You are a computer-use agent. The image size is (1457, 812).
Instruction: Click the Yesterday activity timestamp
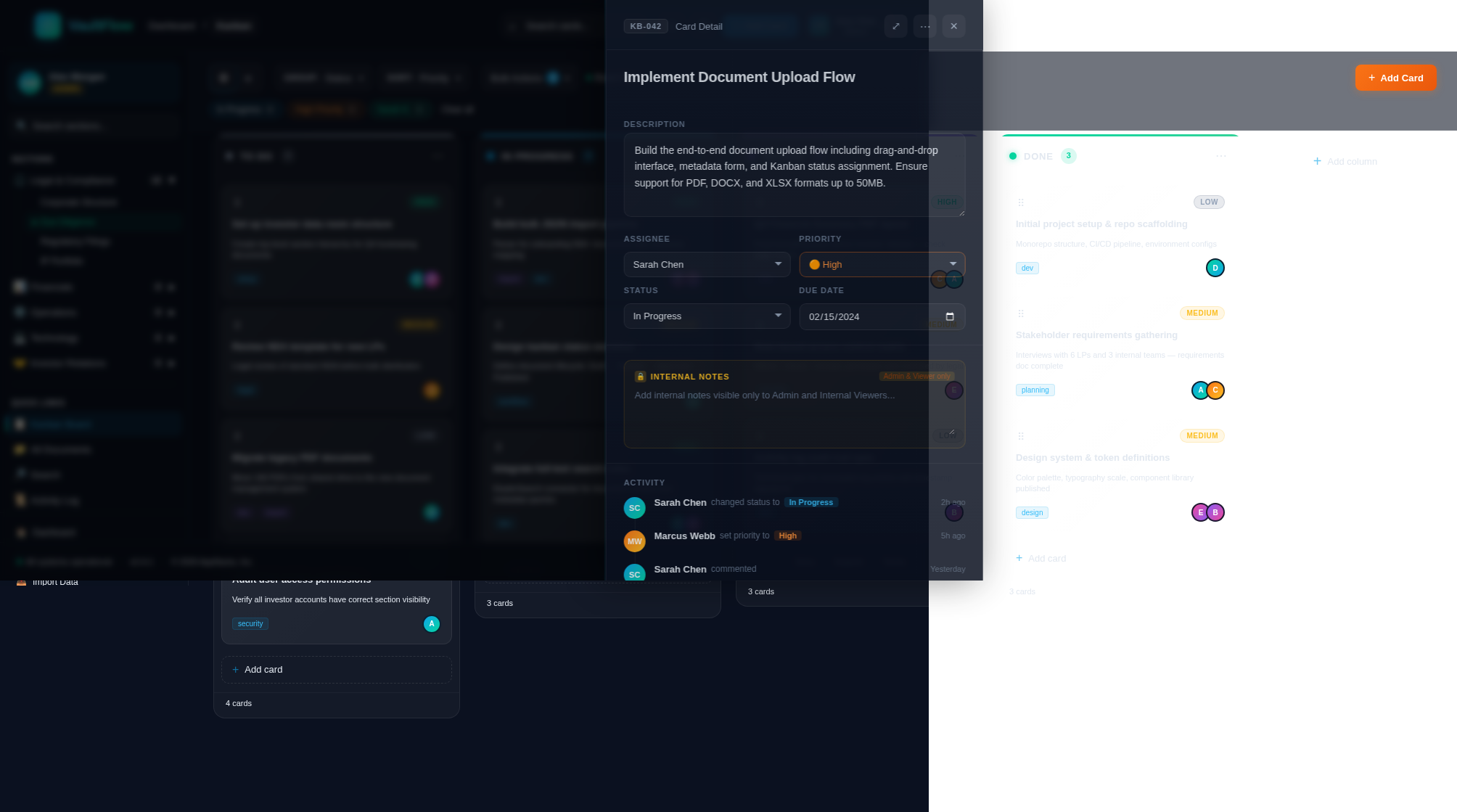coord(948,569)
